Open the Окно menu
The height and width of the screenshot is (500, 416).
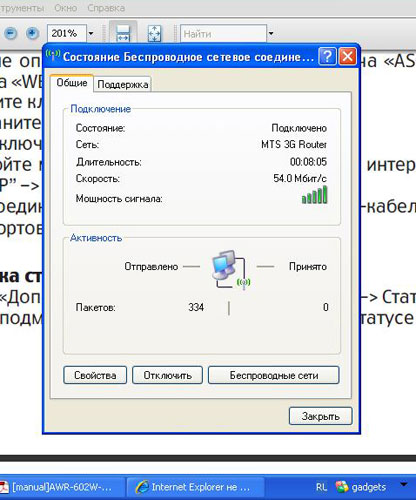coord(66,8)
